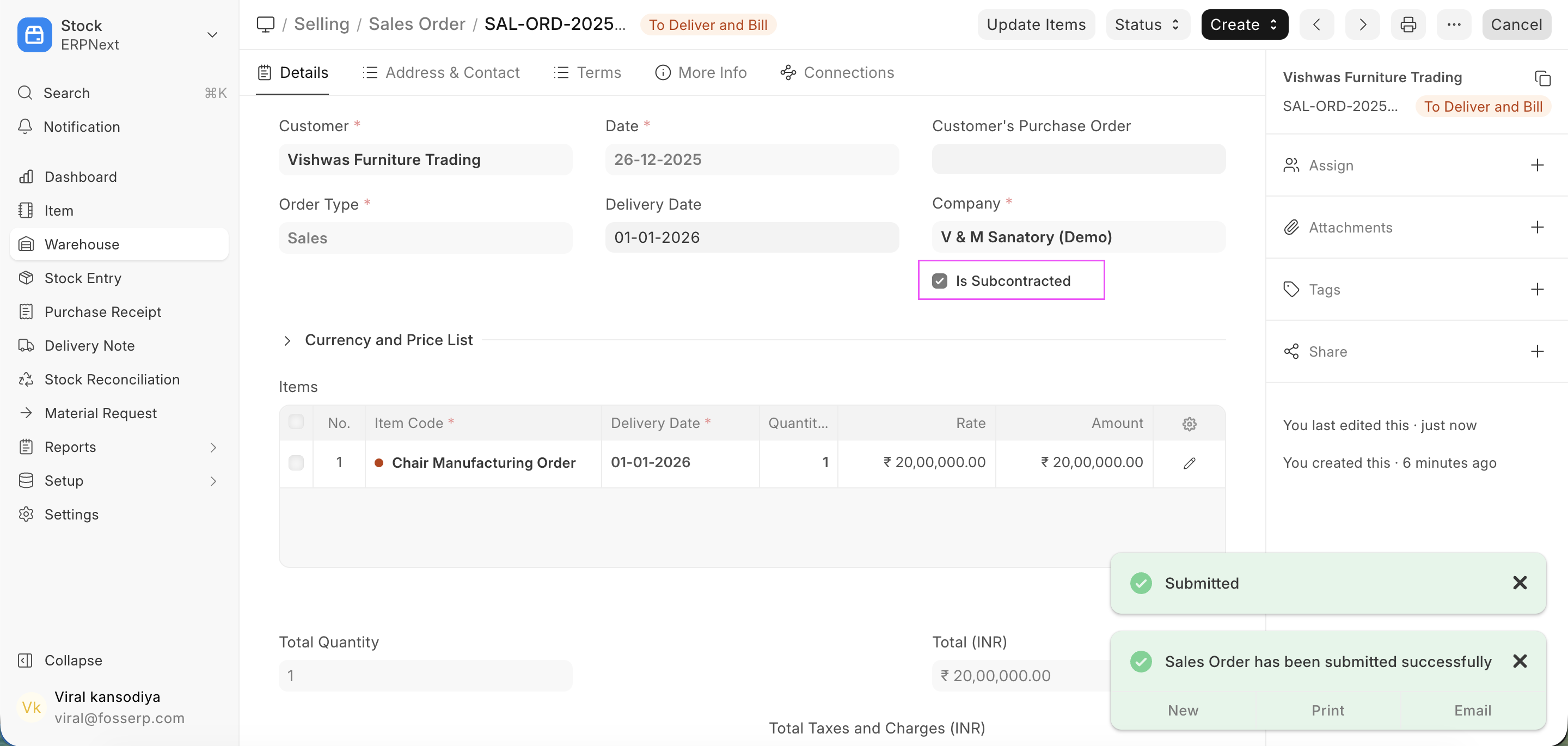Switch to the Address & Contact tab
The image size is (1568, 746).
pos(453,72)
